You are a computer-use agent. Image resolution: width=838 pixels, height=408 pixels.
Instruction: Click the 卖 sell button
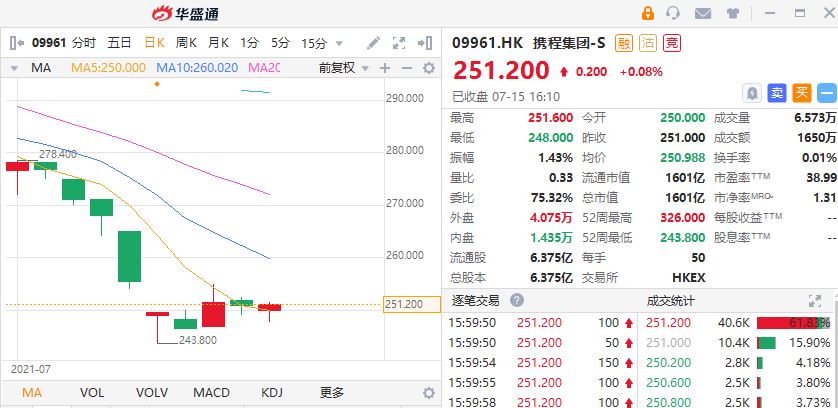pos(777,93)
